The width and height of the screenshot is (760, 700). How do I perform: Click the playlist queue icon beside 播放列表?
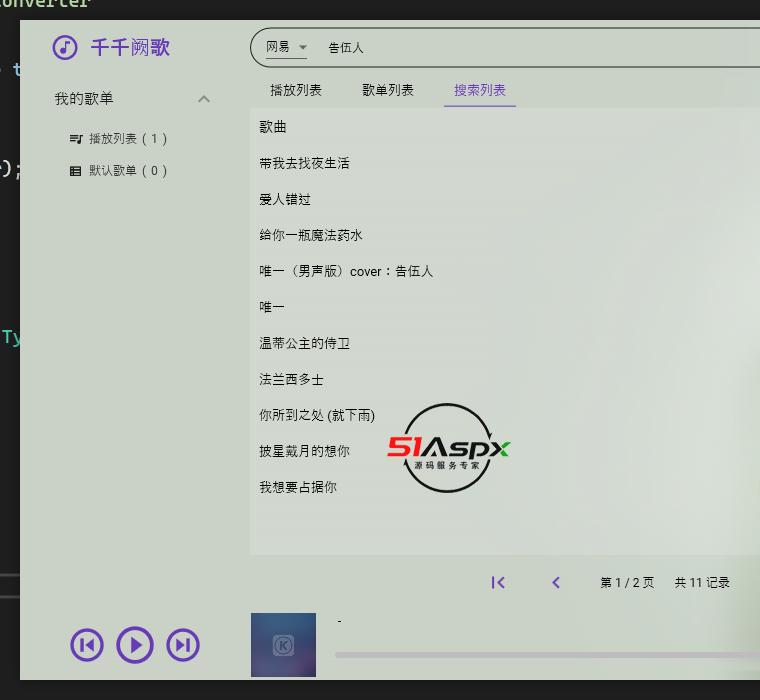point(76,139)
